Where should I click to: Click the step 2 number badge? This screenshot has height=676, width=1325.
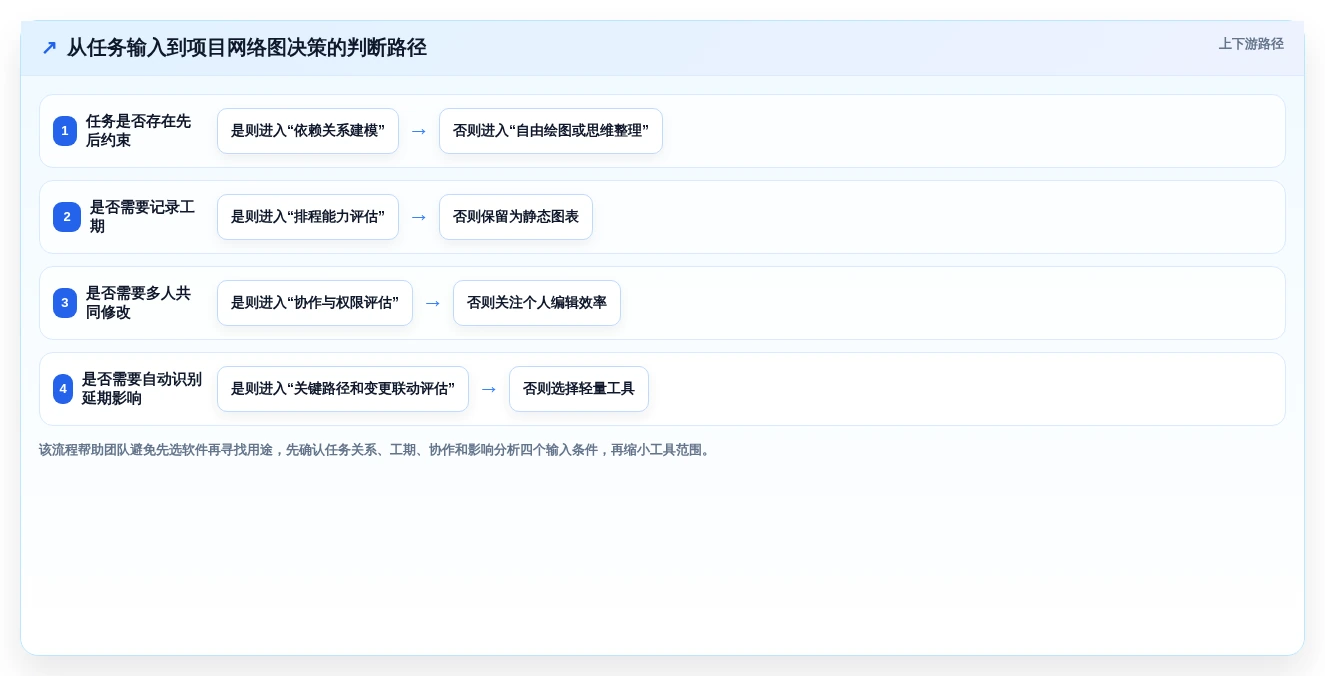(x=67, y=217)
